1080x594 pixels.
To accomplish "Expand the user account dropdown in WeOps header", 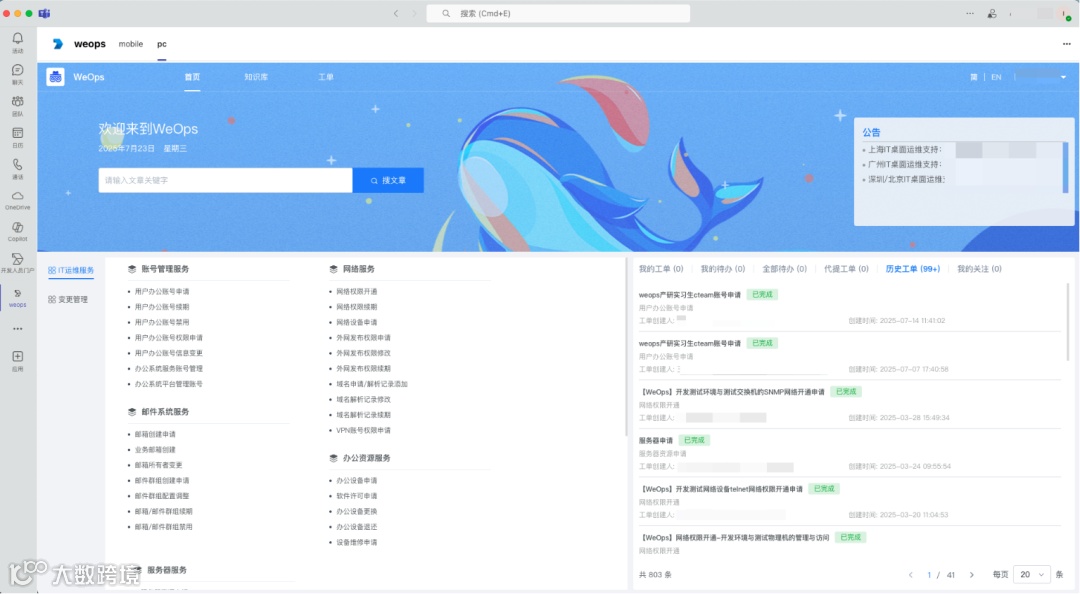I will click(x=1063, y=77).
